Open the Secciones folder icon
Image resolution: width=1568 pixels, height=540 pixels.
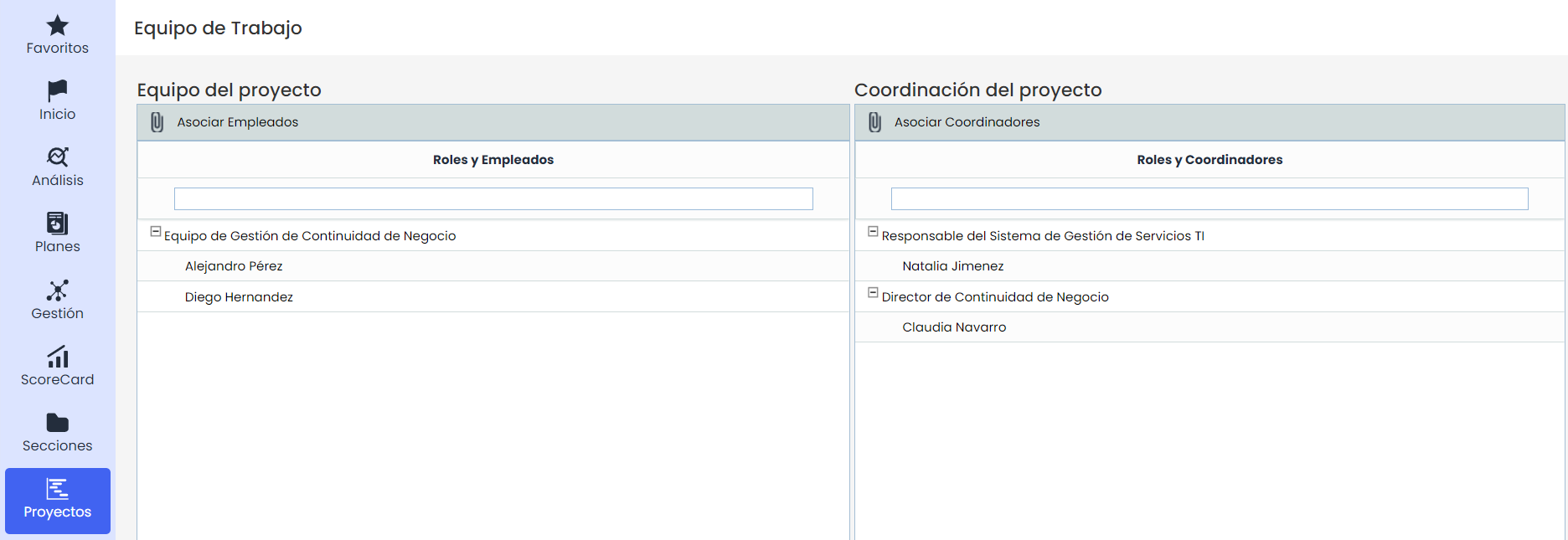coord(57,423)
